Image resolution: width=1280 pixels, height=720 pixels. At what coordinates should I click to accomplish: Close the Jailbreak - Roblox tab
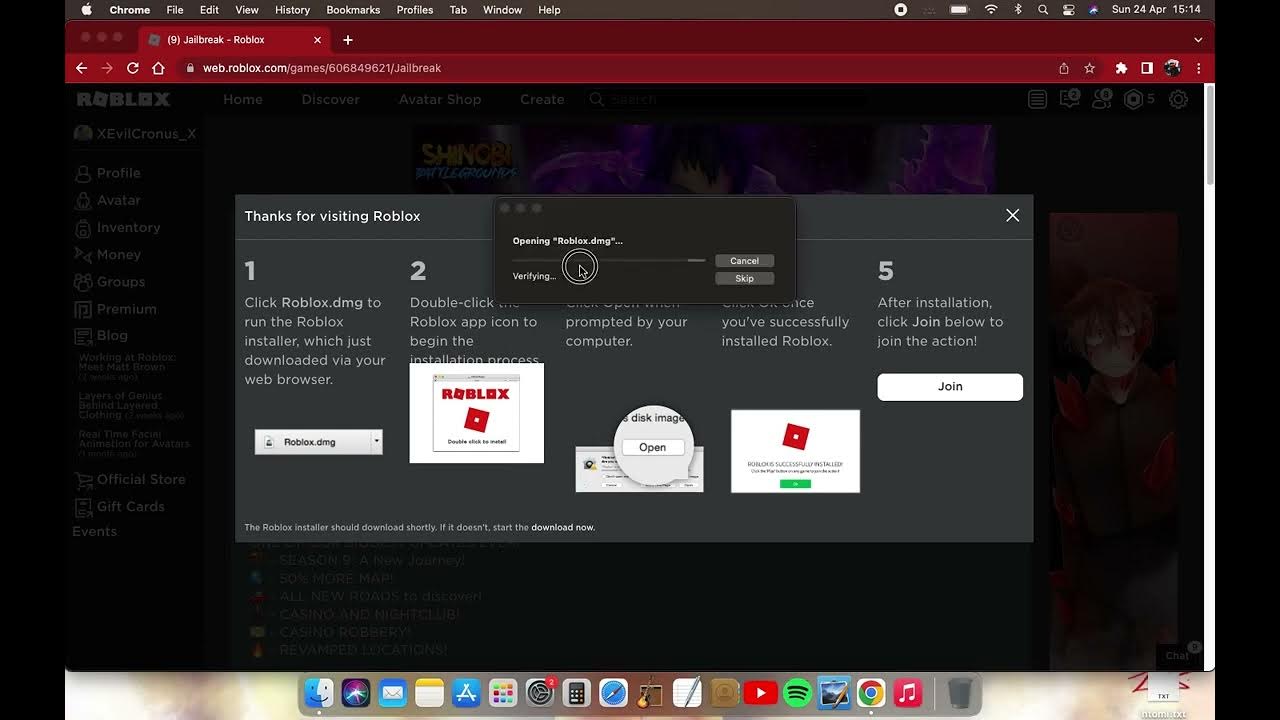pos(318,40)
